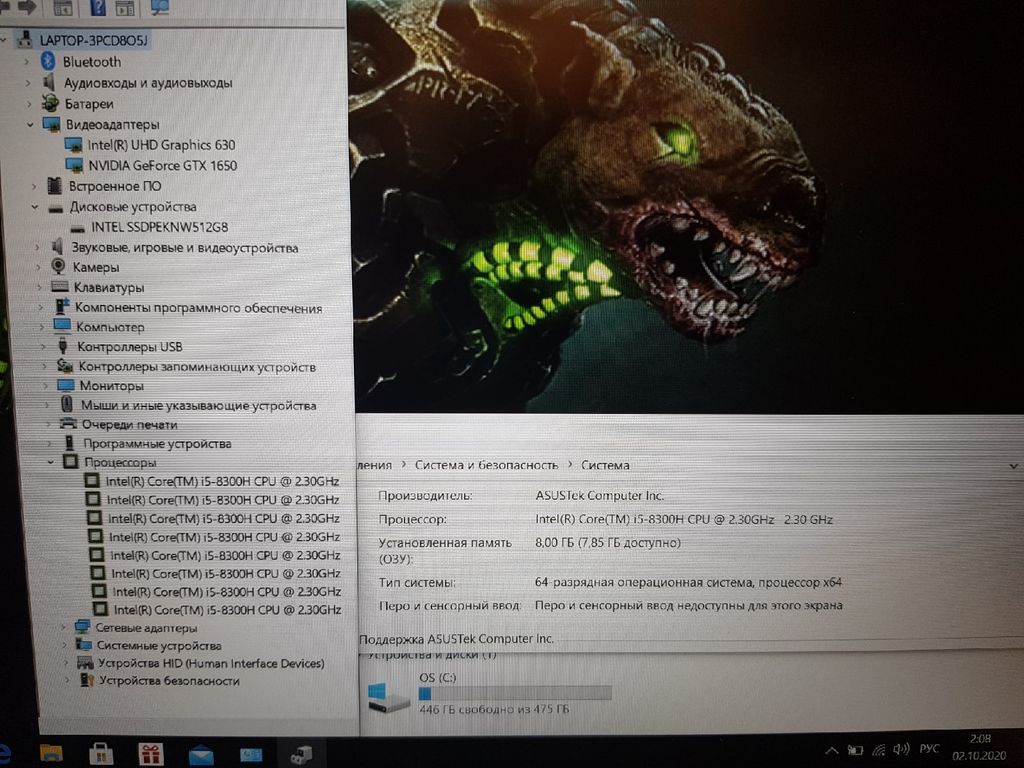Click the Система breadcrumb item
1024x768 pixels.
(x=605, y=465)
